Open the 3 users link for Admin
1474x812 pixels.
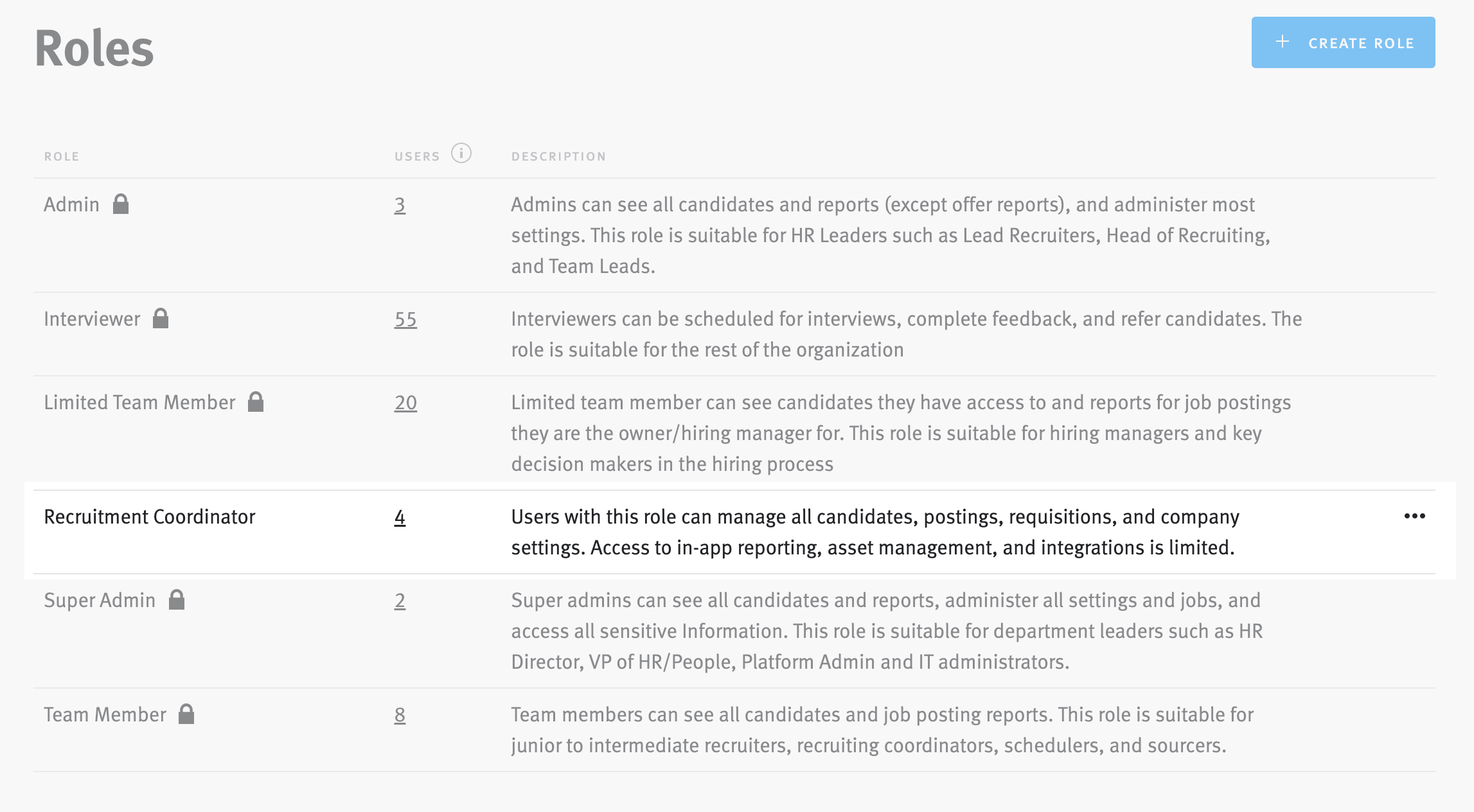(x=398, y=204)
